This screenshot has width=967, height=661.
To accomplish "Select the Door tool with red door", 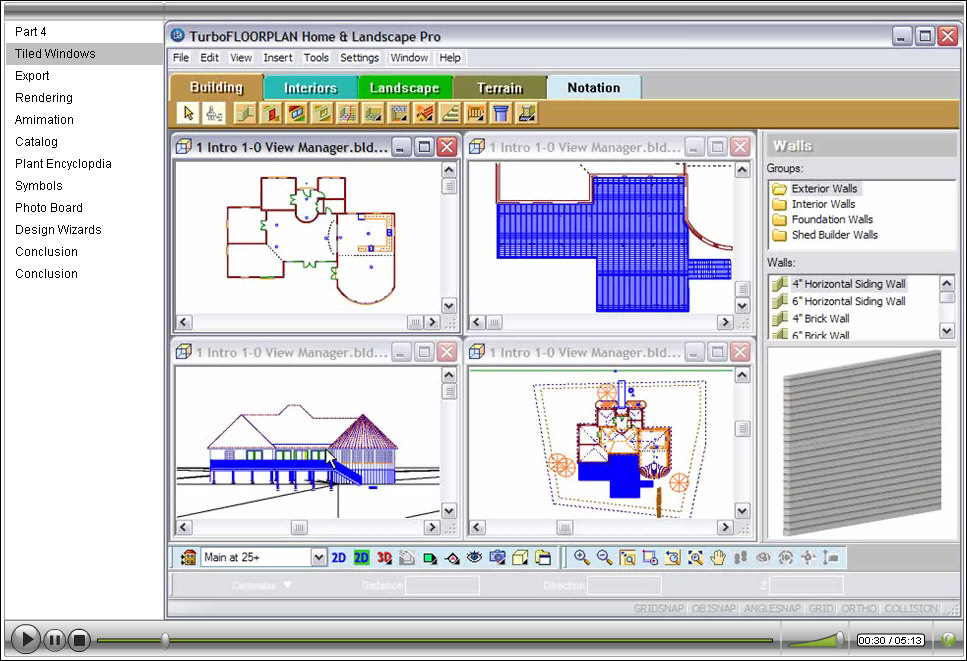I will point(271,113).
